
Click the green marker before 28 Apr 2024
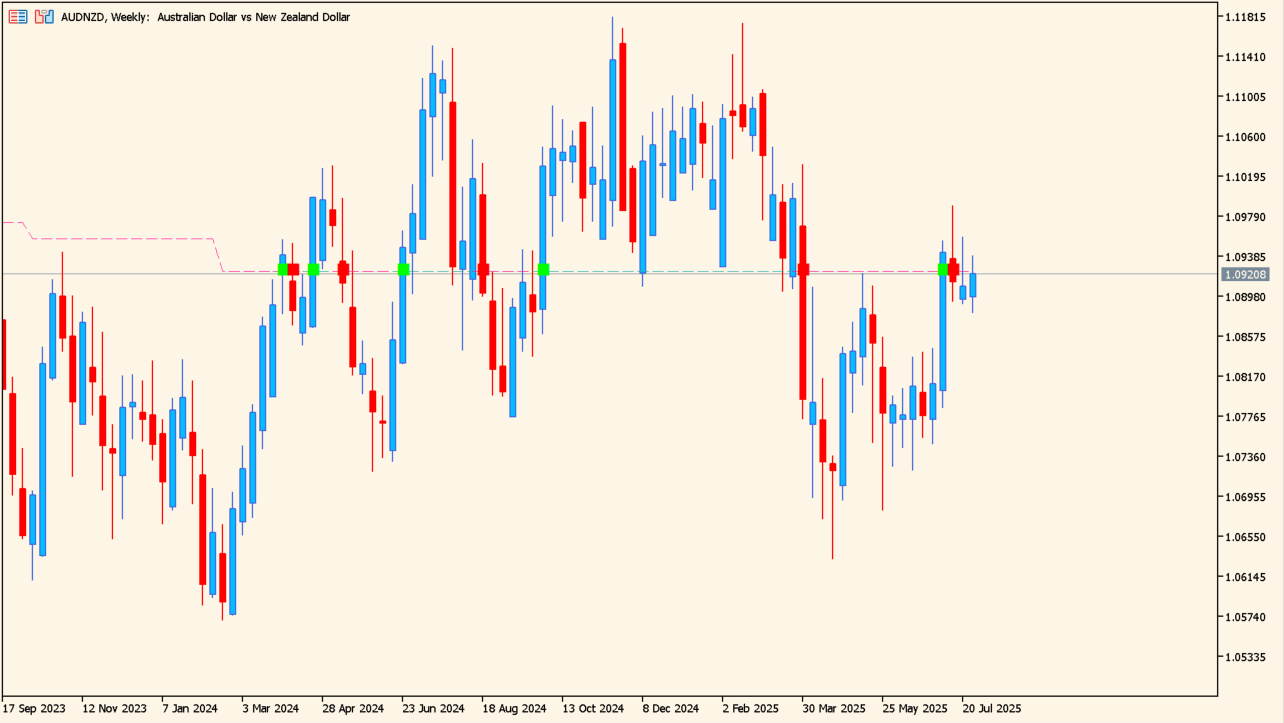[x=313, y=269]
